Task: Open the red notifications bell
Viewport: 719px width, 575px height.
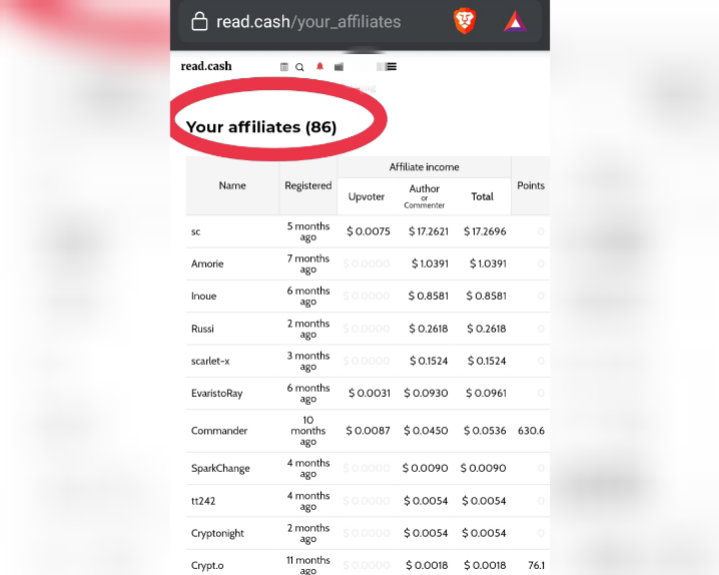Action: coord(320,66)
